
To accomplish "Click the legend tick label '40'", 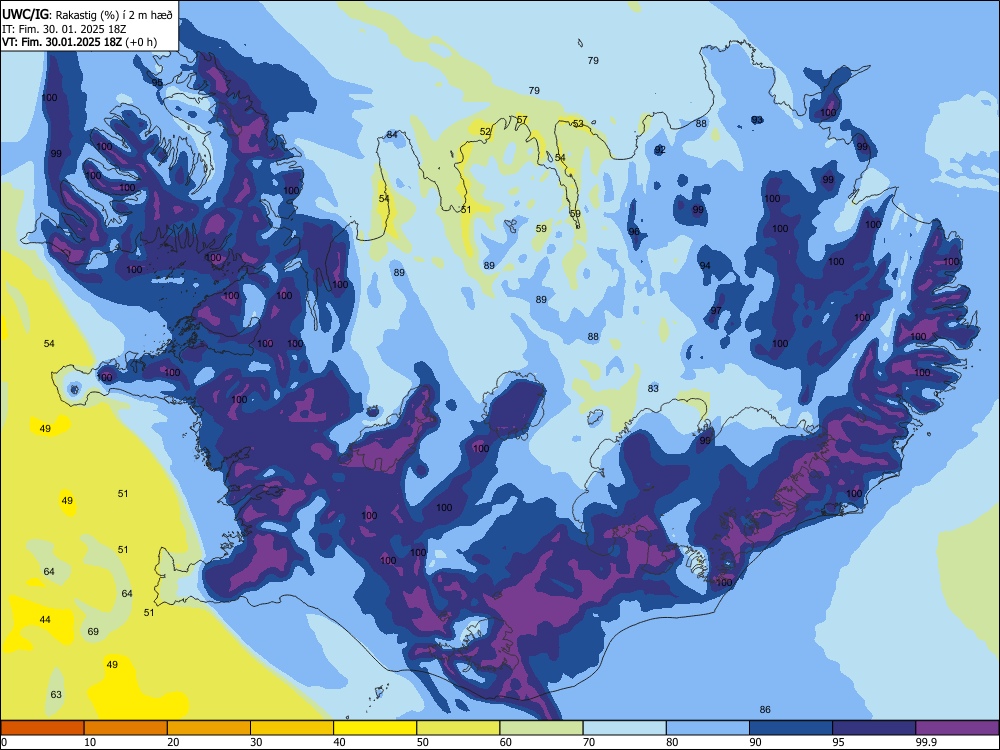I will [x=339, y=742].
